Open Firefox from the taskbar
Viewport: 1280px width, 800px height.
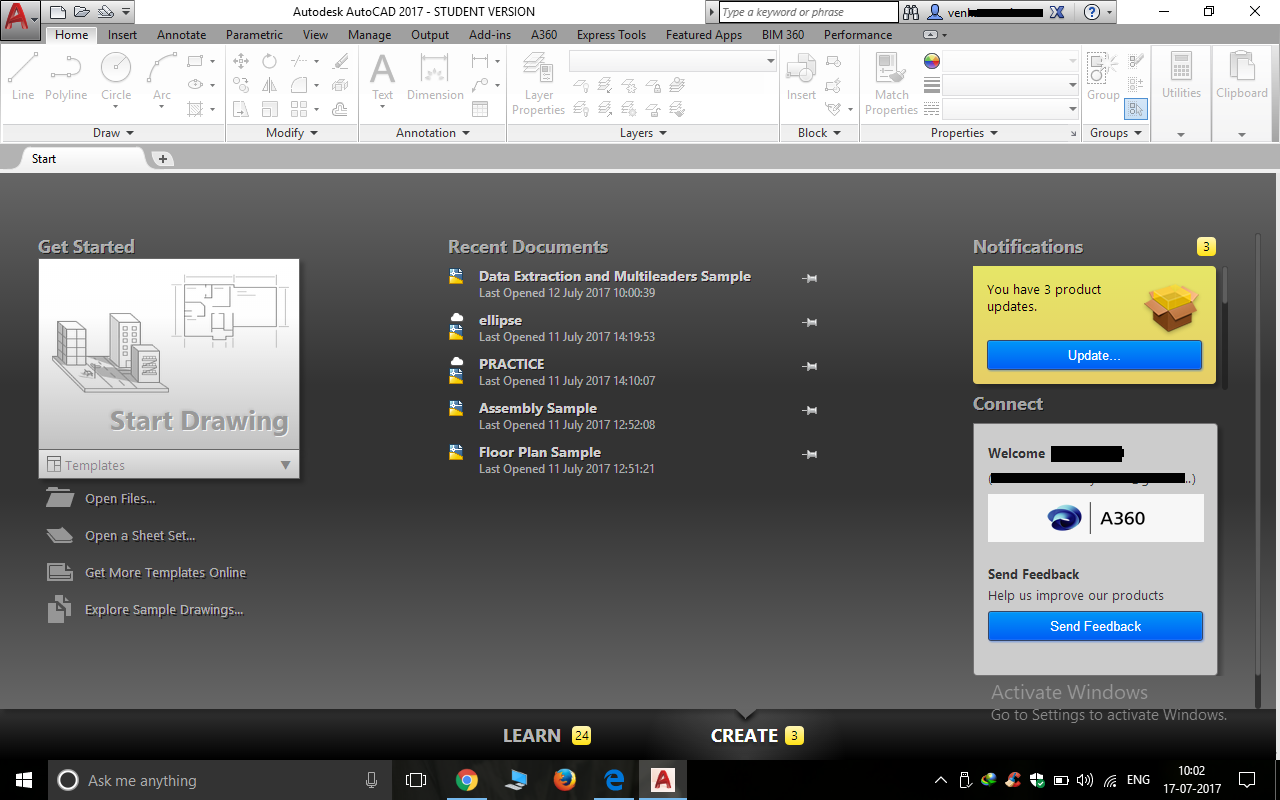(565, 780)
